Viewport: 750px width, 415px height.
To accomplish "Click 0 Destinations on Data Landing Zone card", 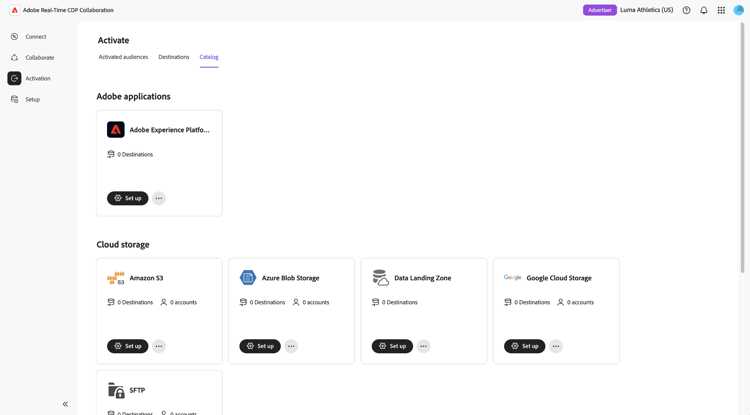I will pyautogui.click(x=395, y=302).
